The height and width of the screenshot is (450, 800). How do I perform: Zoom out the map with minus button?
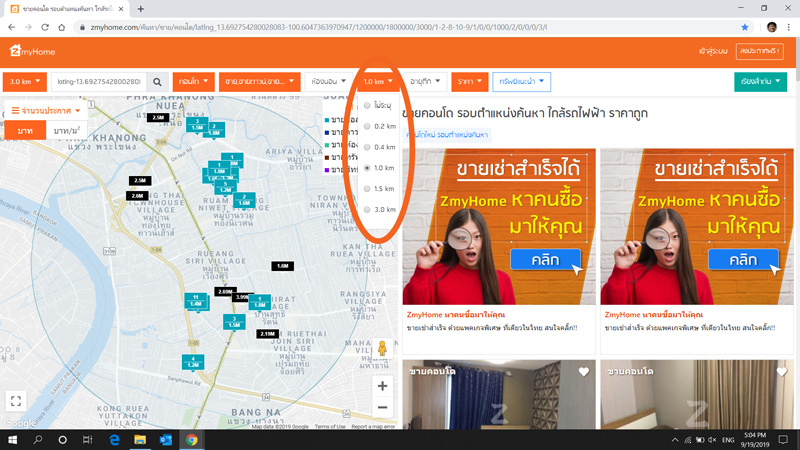(382, 408)
